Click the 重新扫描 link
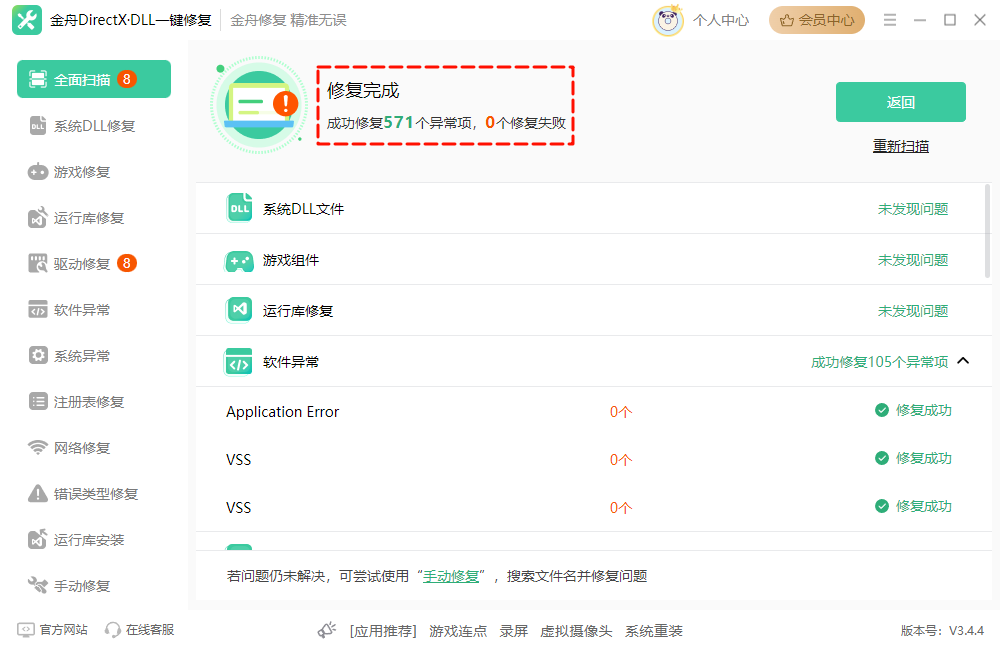This screenshot has height=650, width=1000. point(899,145)
